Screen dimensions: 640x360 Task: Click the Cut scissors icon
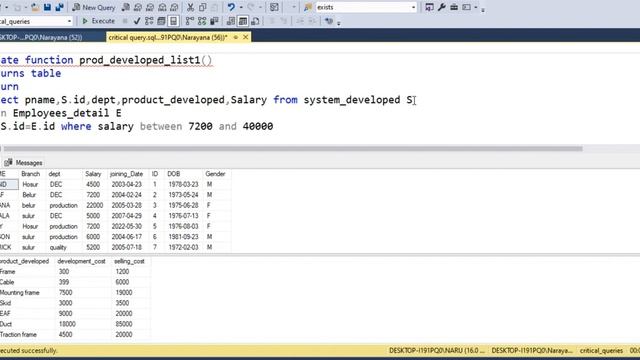click(x=190, y=7)
